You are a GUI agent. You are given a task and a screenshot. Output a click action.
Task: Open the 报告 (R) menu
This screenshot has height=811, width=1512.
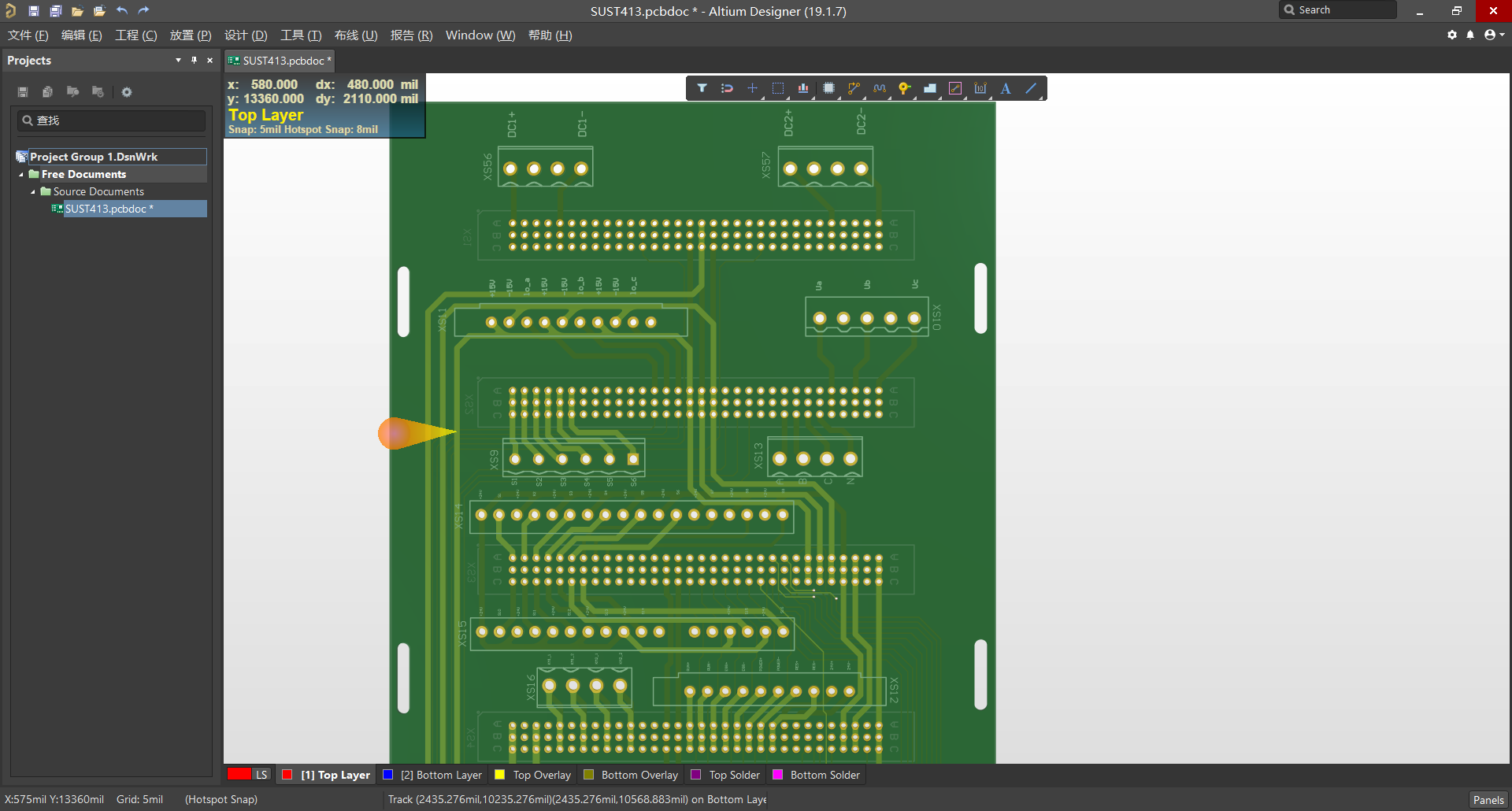point(411,35)
